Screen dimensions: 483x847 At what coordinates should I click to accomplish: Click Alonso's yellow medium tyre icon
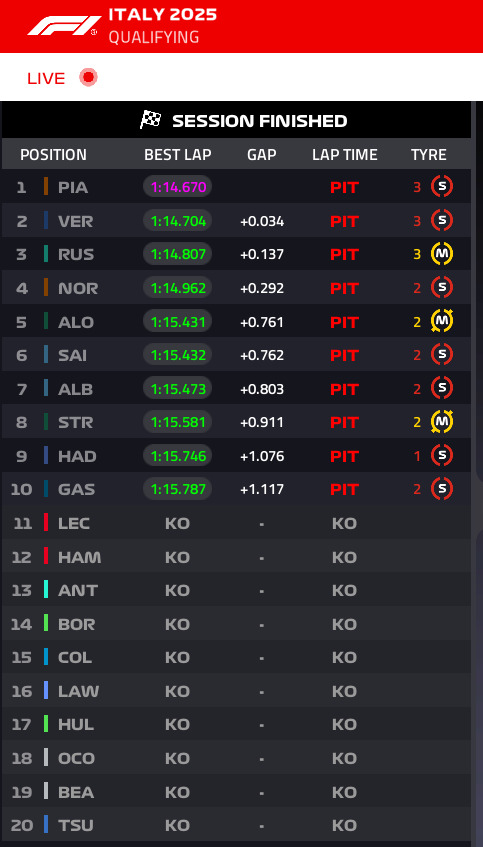coord(441,321)
